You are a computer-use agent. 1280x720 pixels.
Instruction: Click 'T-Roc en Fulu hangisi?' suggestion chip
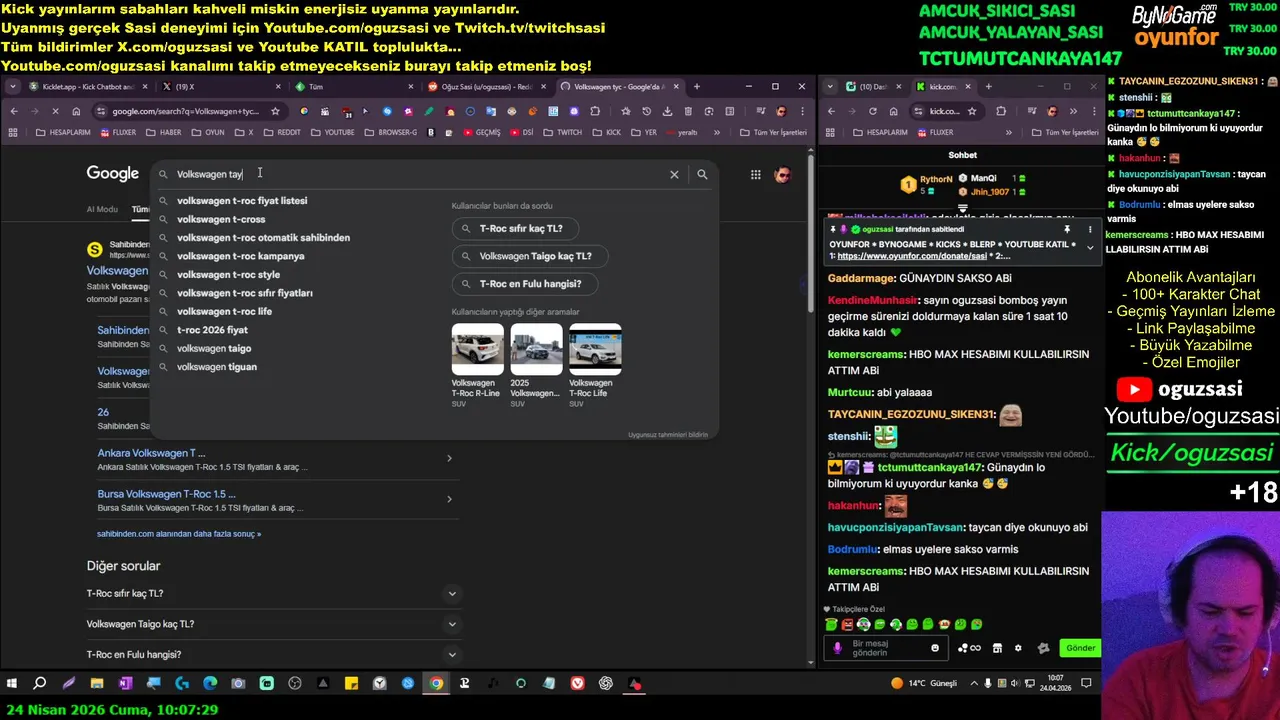click(524, 284)
